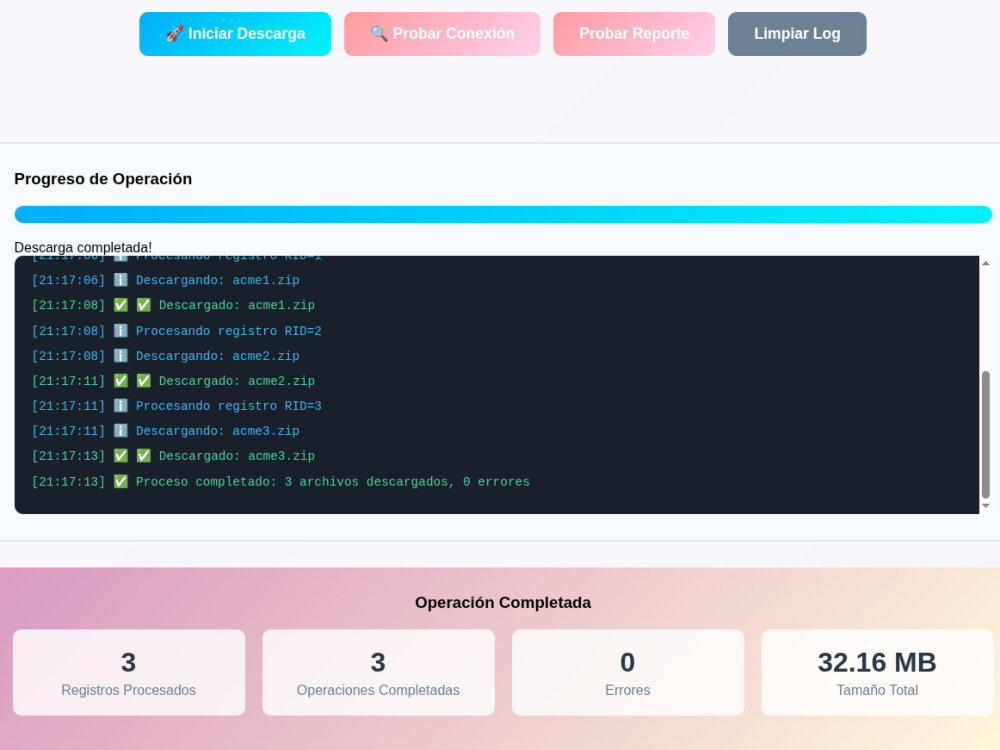Screen dimensions: 1000x750
Task: Click the Errores stat card
Action: (628, 672)
